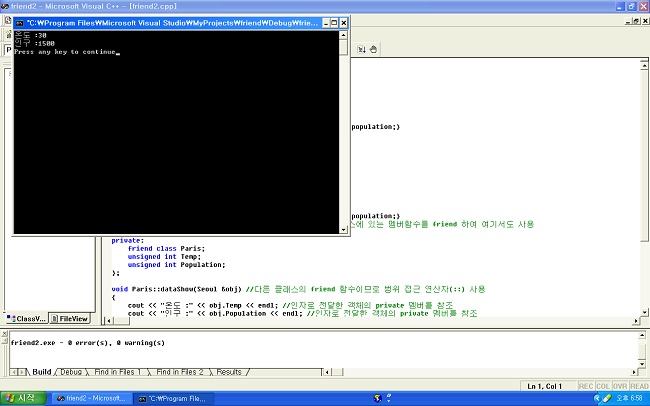Maximize the console output window
The width and height of the screenshot is (650, 406).
(330, 21)
